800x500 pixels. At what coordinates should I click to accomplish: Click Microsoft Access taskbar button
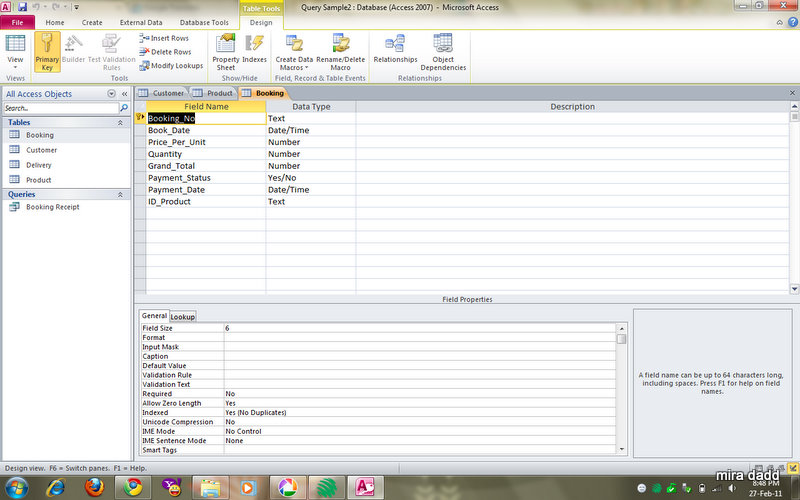click(365, 488)
